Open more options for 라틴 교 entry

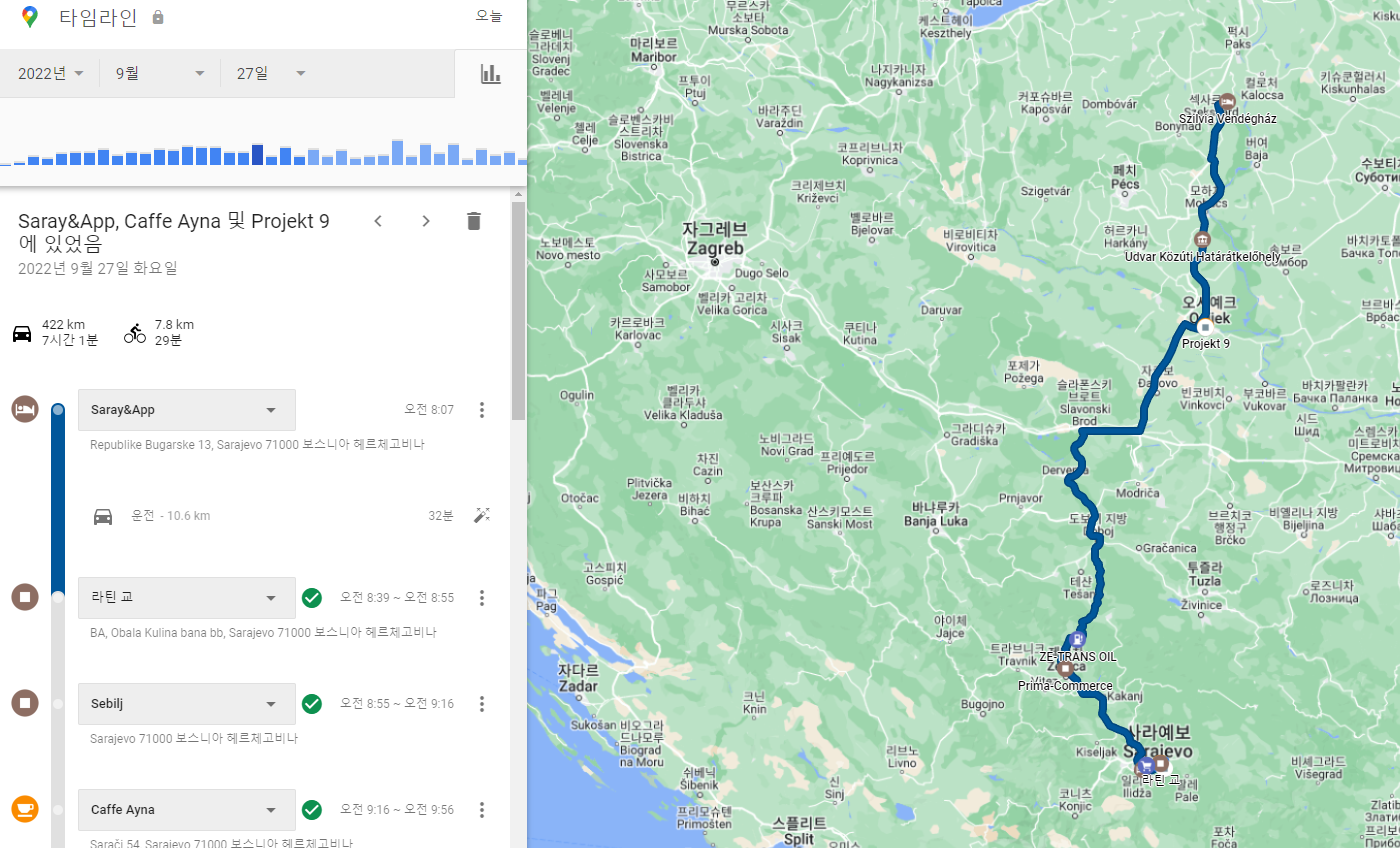click(x=482, y=598)
